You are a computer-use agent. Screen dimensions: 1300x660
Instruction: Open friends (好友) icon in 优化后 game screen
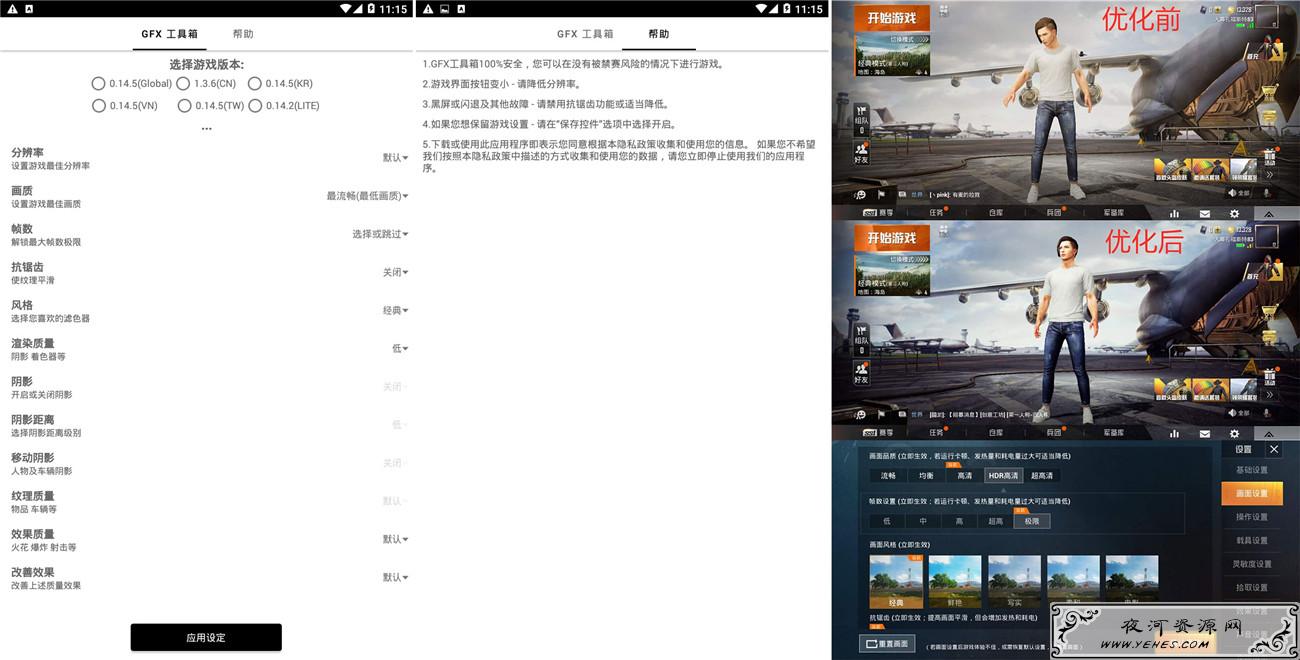click(x=861, y=372)
